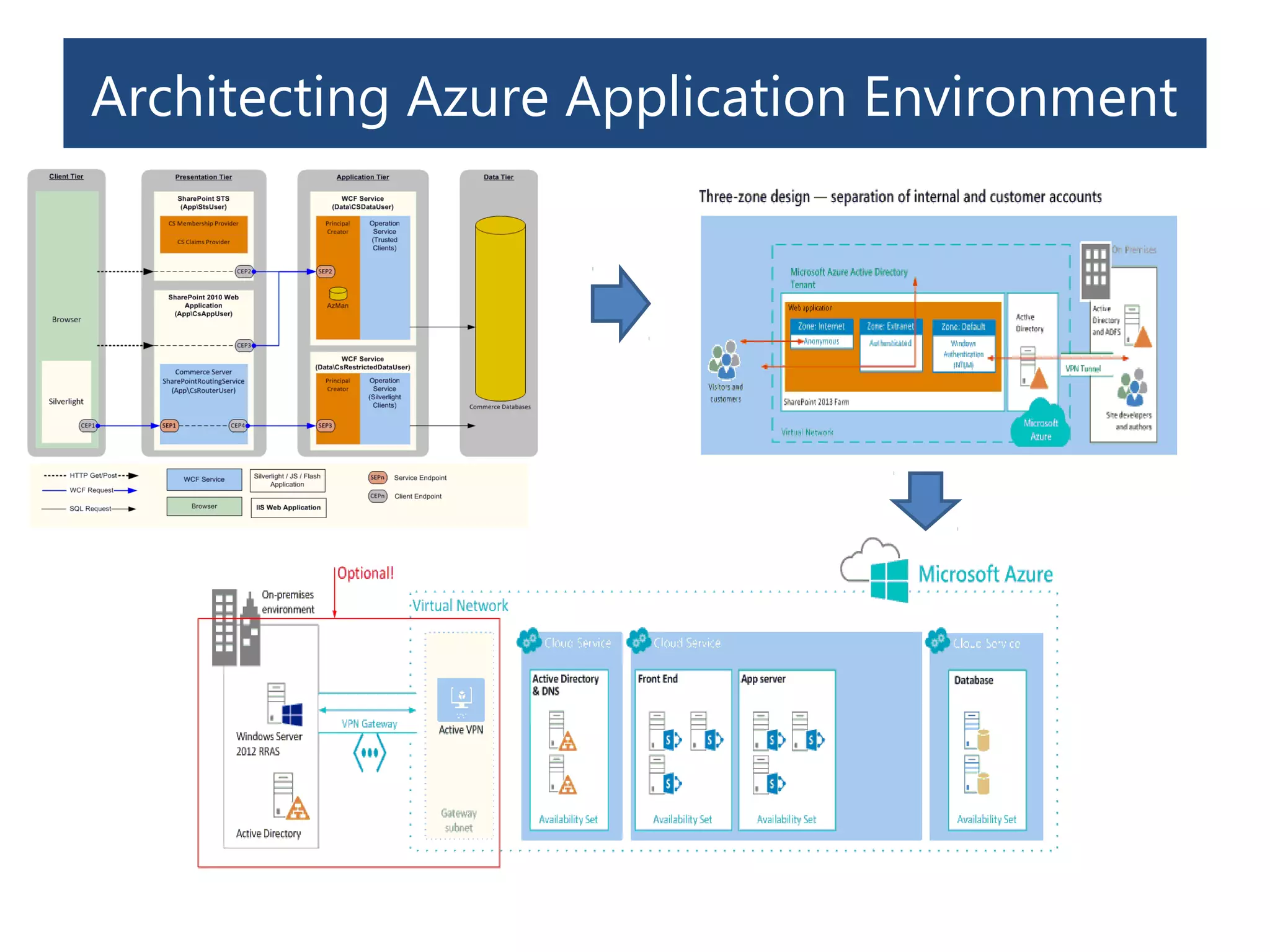Click the SEP2 service endpoint marker

coord(326,271)
